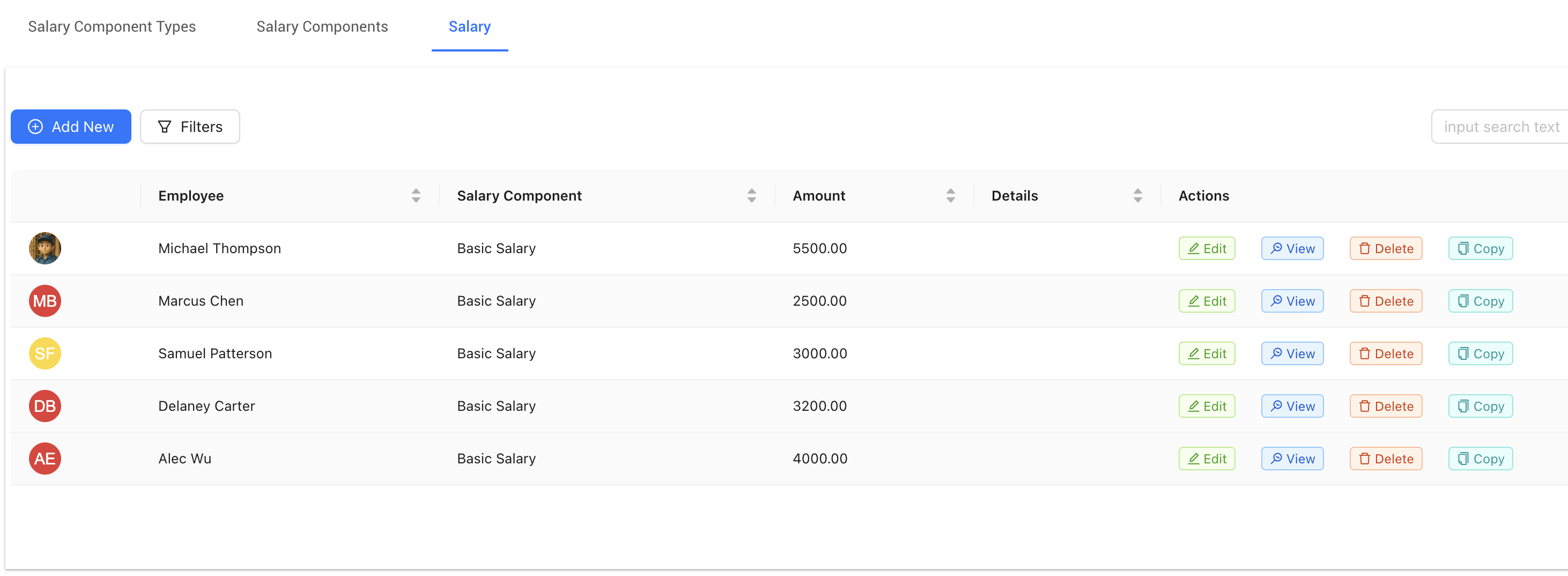Click the Delete trash icon for Marcus Chen

click(x=1364, y=300)
